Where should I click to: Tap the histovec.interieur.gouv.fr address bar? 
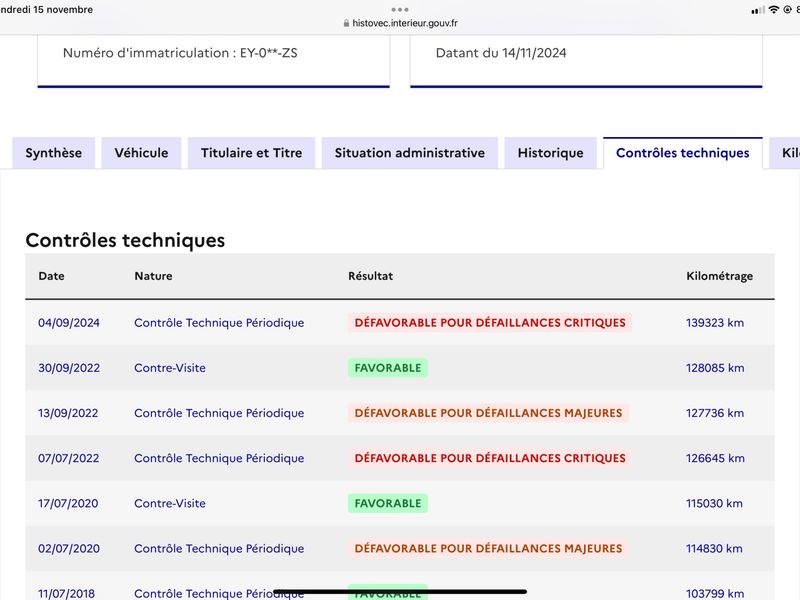point(400,23)
